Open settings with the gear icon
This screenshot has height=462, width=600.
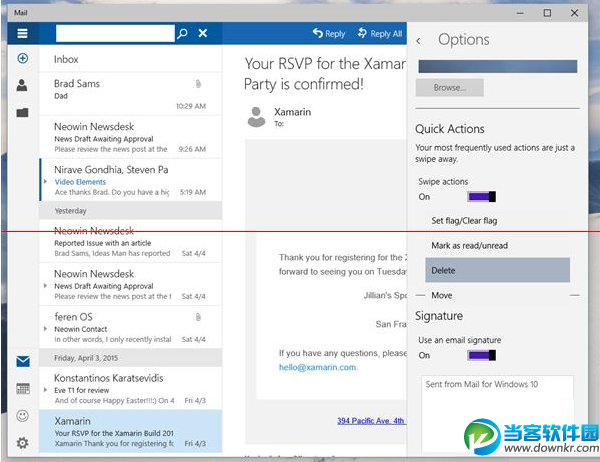(23, 443)
